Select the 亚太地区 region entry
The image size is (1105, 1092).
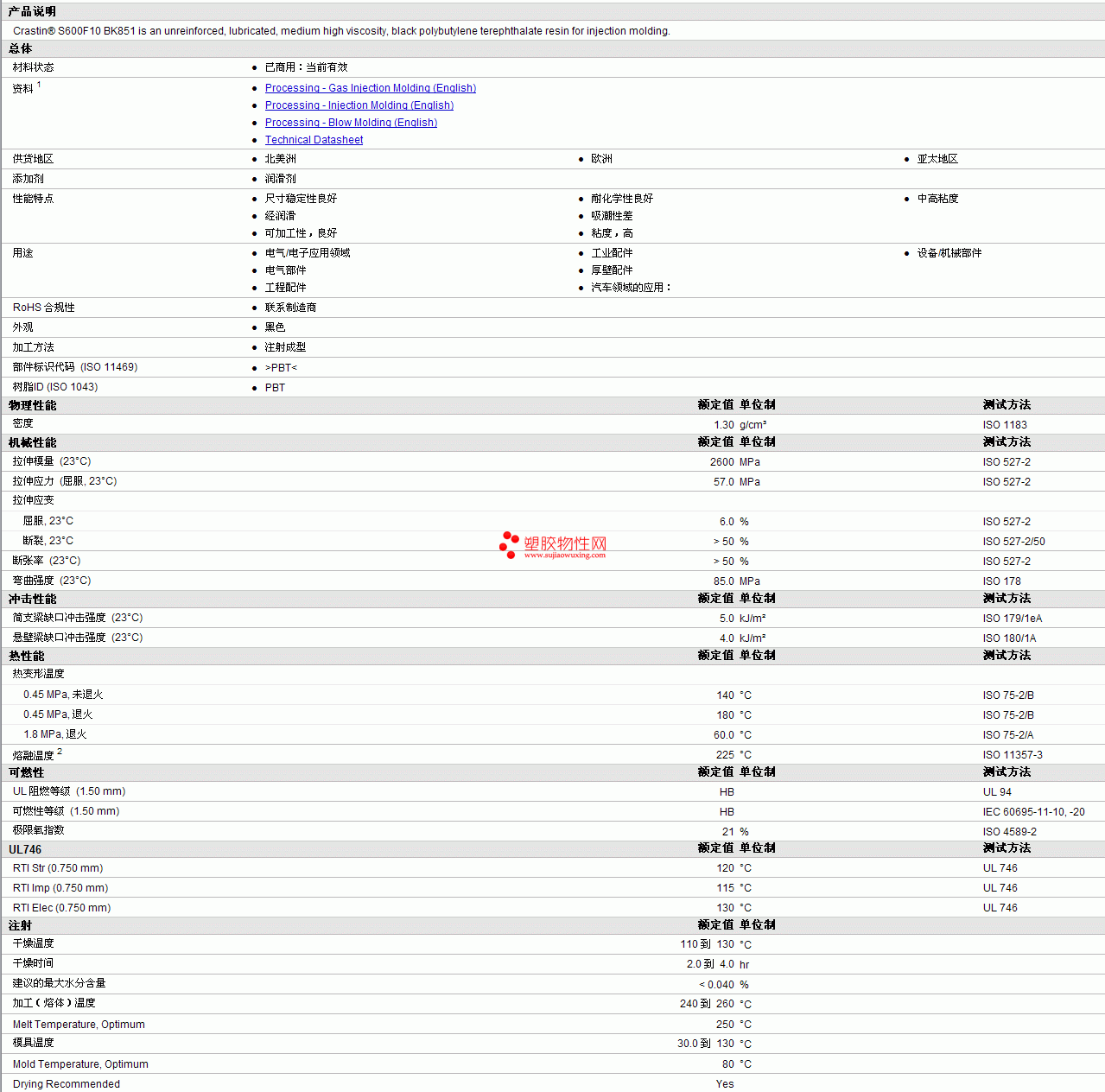[937, 159]
